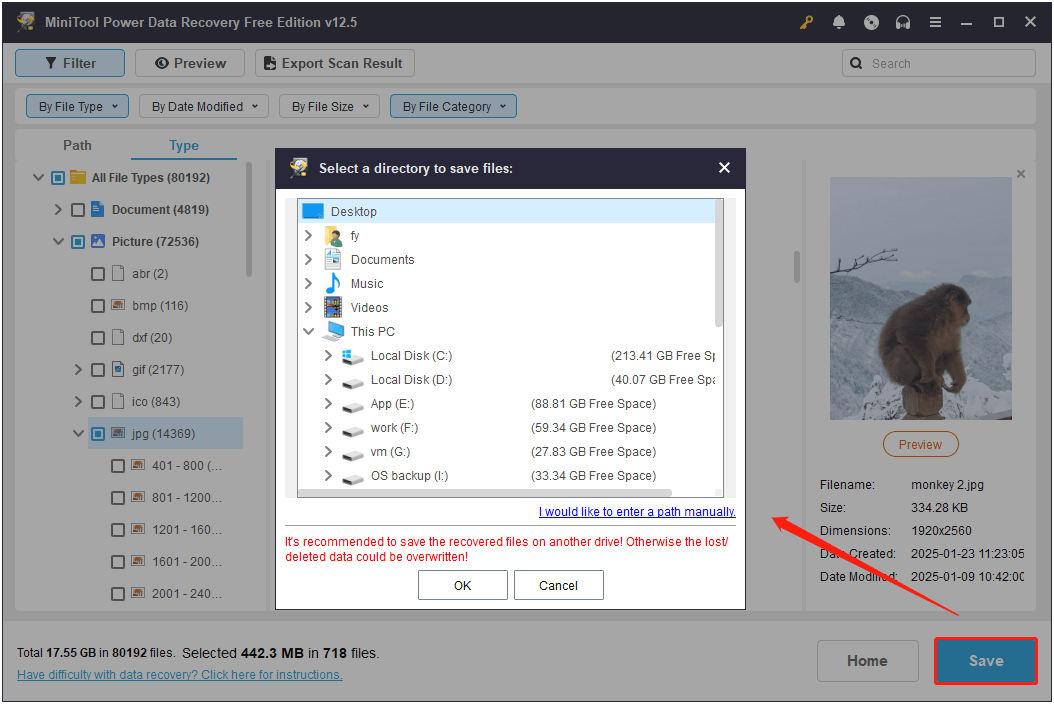The image size is (1054, 705).
Task: Click the Preview toolbar button
Action: [x=190, y=63]
